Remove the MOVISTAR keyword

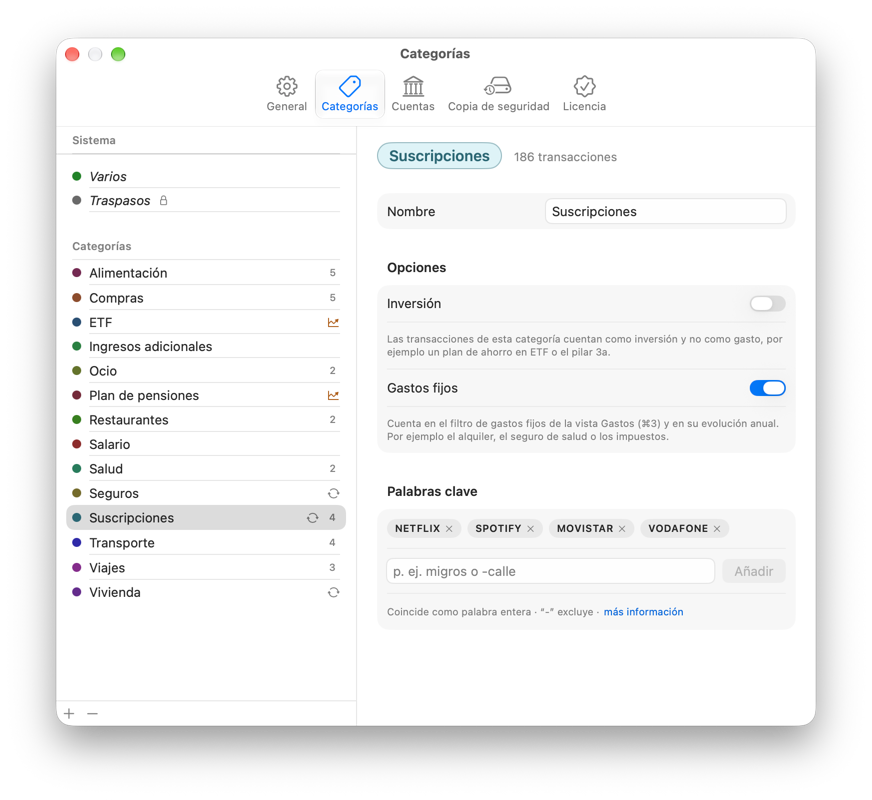click(x=622, y=529)
